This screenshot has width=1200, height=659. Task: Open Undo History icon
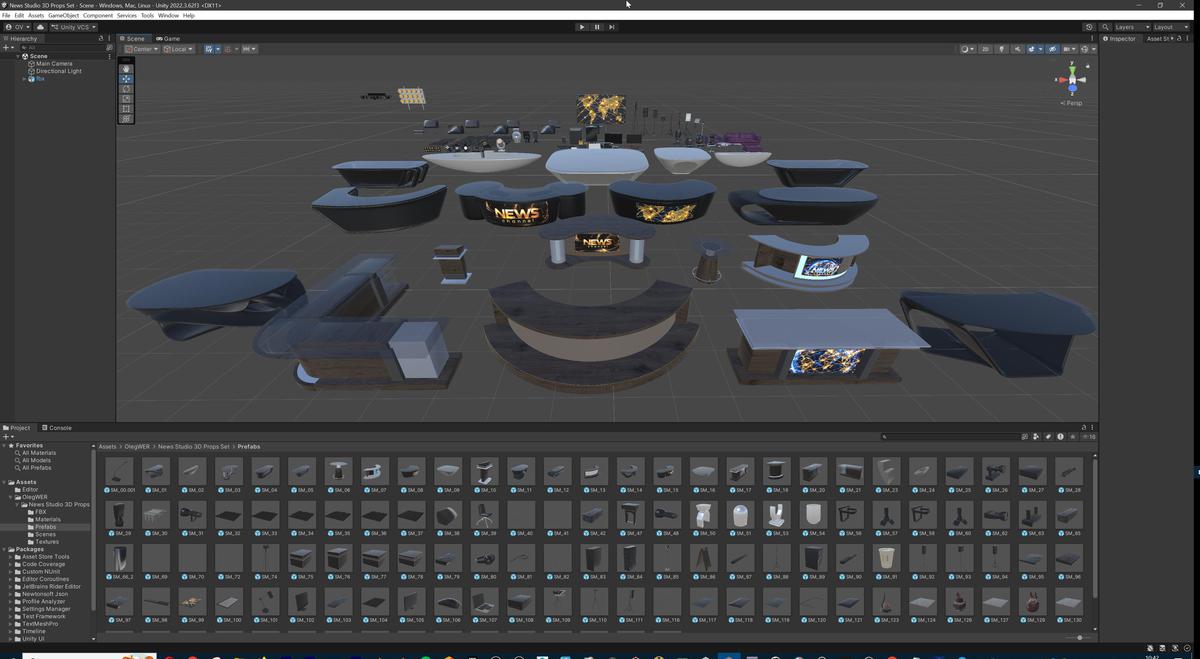click(x=1089, y=27)
